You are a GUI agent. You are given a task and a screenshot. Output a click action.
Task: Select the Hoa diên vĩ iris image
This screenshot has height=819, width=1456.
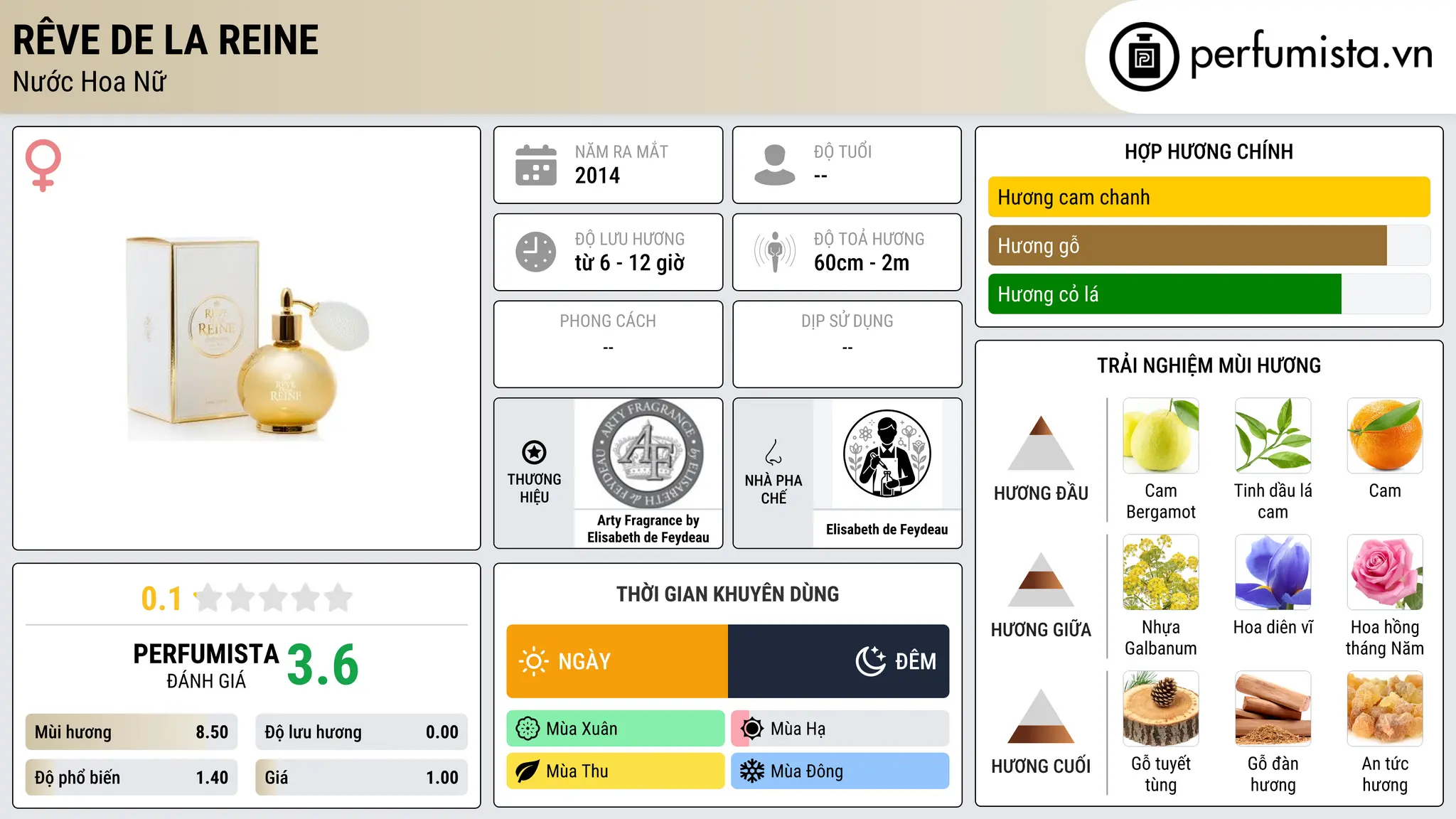click(x=1273, y=572)
